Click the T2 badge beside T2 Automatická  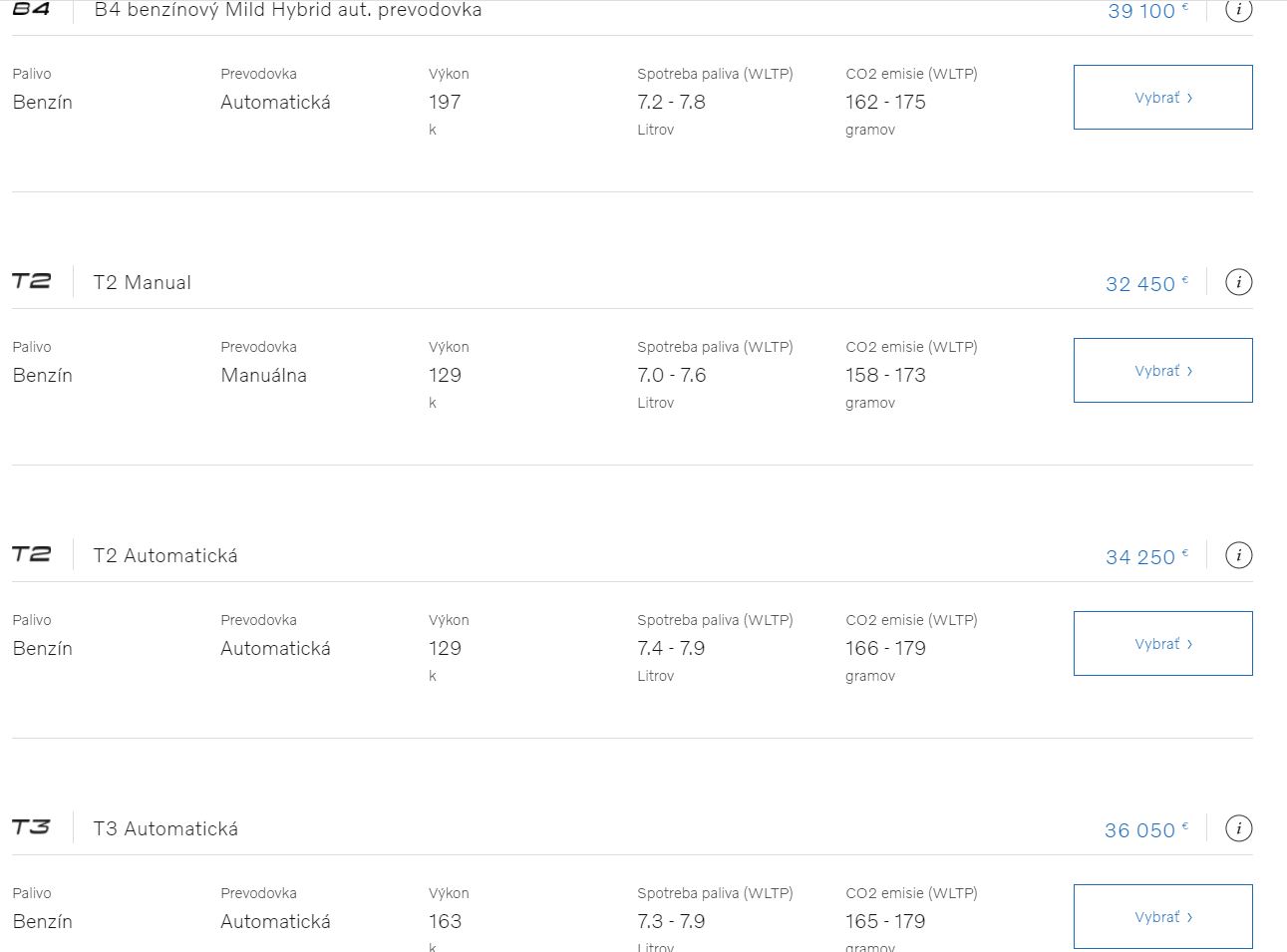(31, 554)
